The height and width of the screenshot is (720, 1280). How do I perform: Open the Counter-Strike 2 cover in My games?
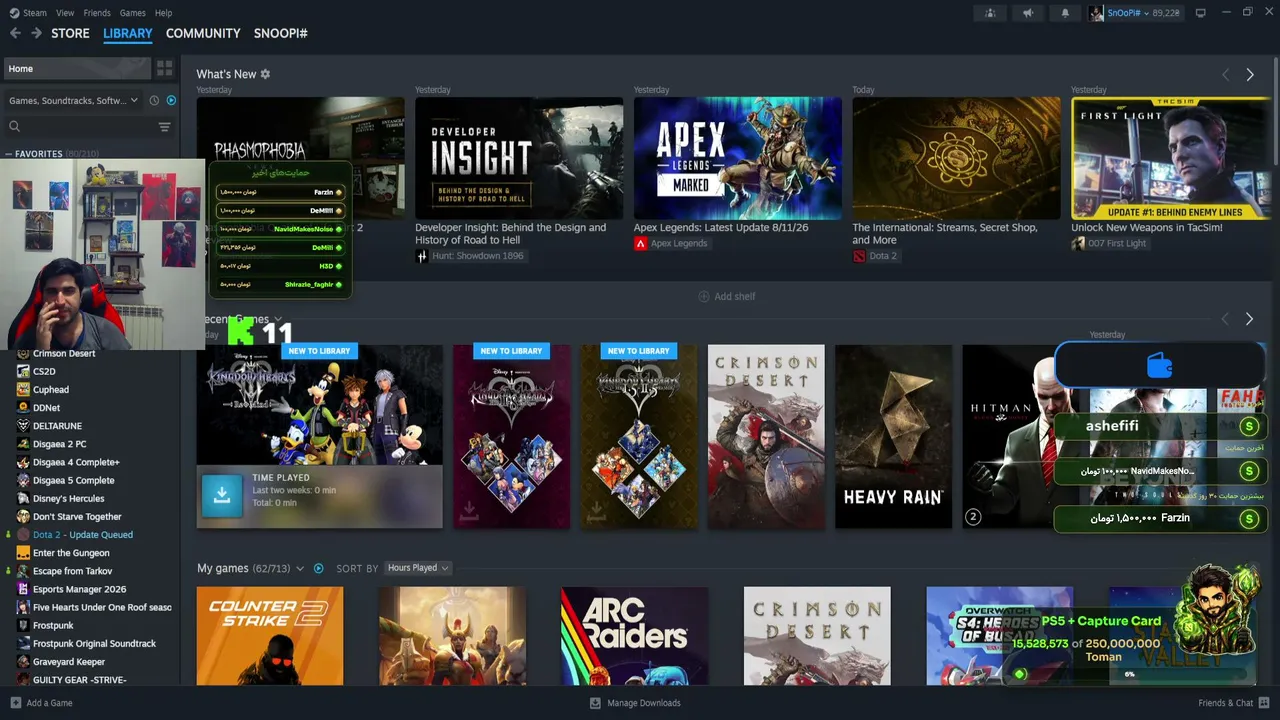[270, 636]
